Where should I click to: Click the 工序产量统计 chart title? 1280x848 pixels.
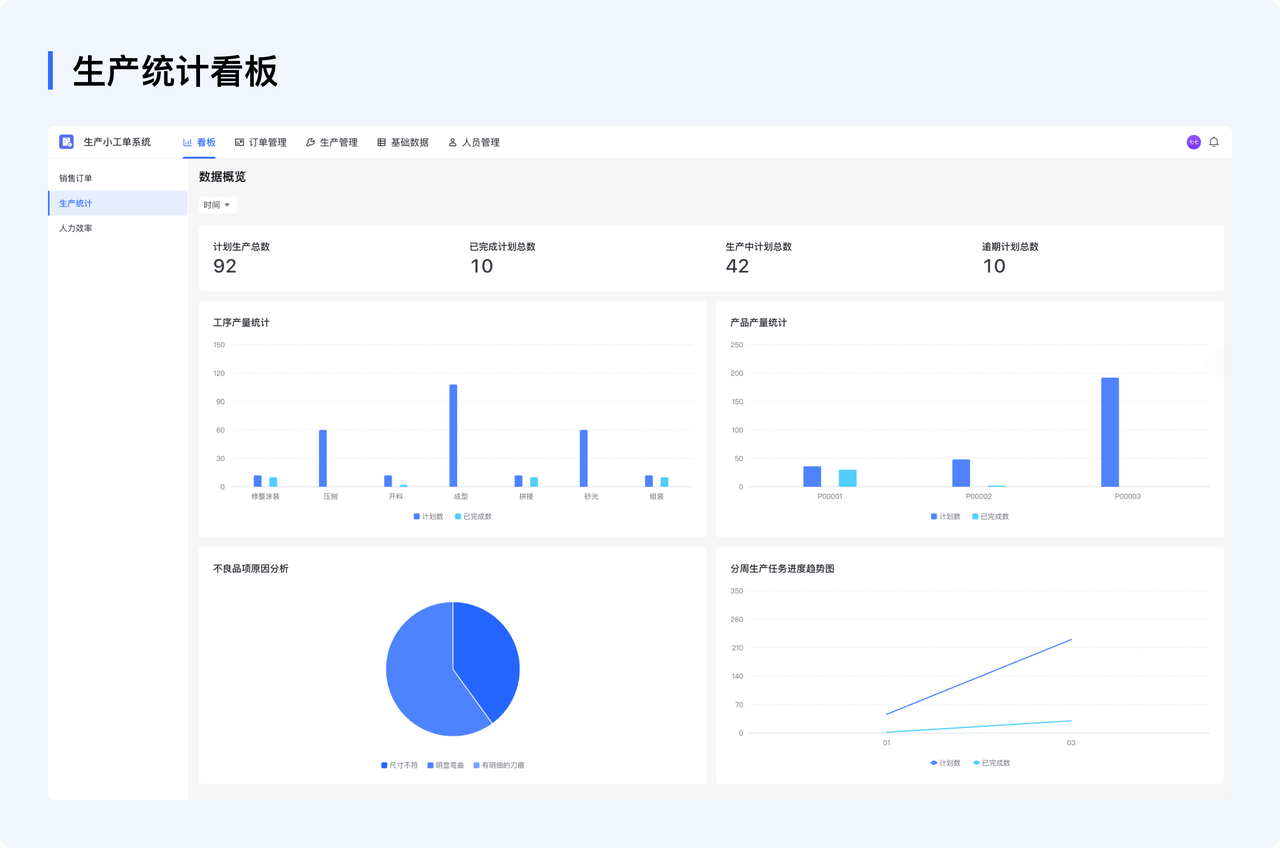click(241, 323)
